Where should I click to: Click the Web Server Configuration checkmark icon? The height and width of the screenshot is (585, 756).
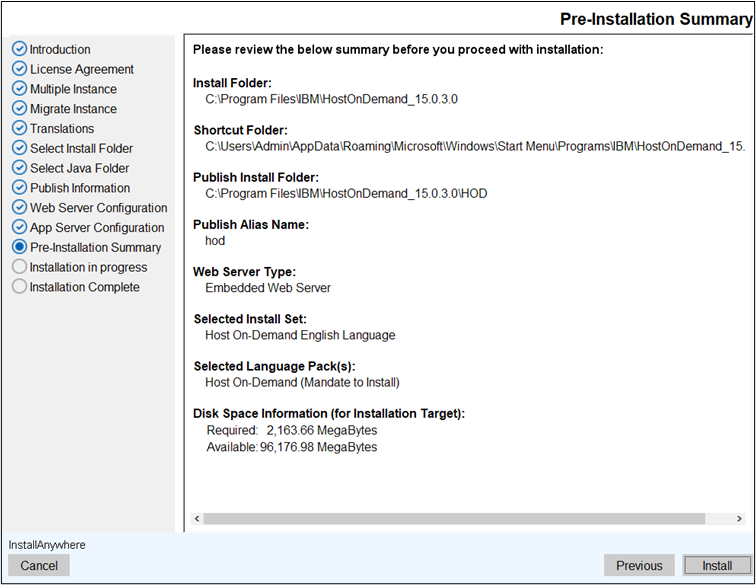19,208
